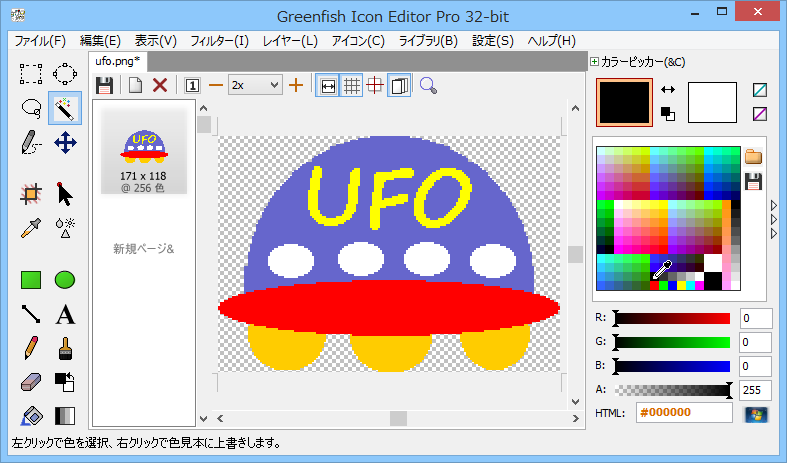This screenshot has height=463, width=787.
Task: Toggle fit-to-window zoom button
Action: point(327,85)
